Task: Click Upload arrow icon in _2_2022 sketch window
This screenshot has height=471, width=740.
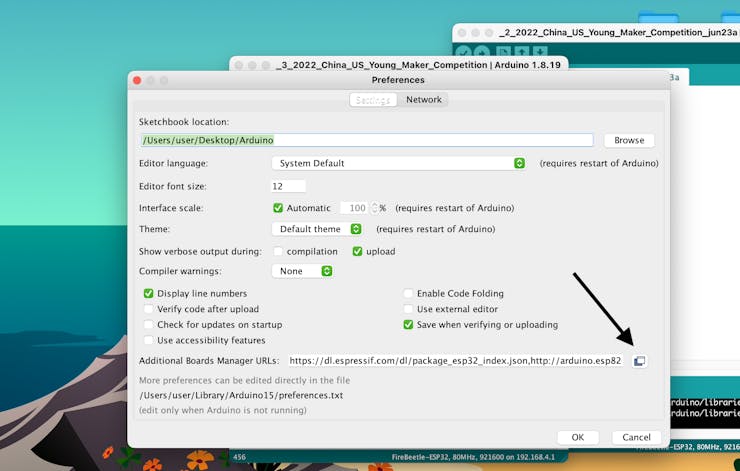Action: (x=481, y=52)
